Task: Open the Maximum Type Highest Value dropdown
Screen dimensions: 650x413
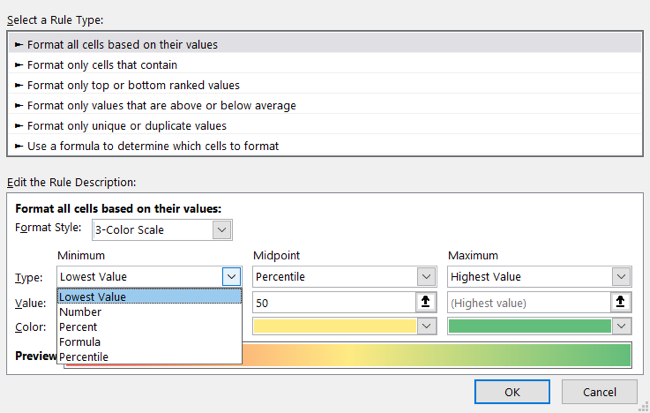Action: pos(621,277)
